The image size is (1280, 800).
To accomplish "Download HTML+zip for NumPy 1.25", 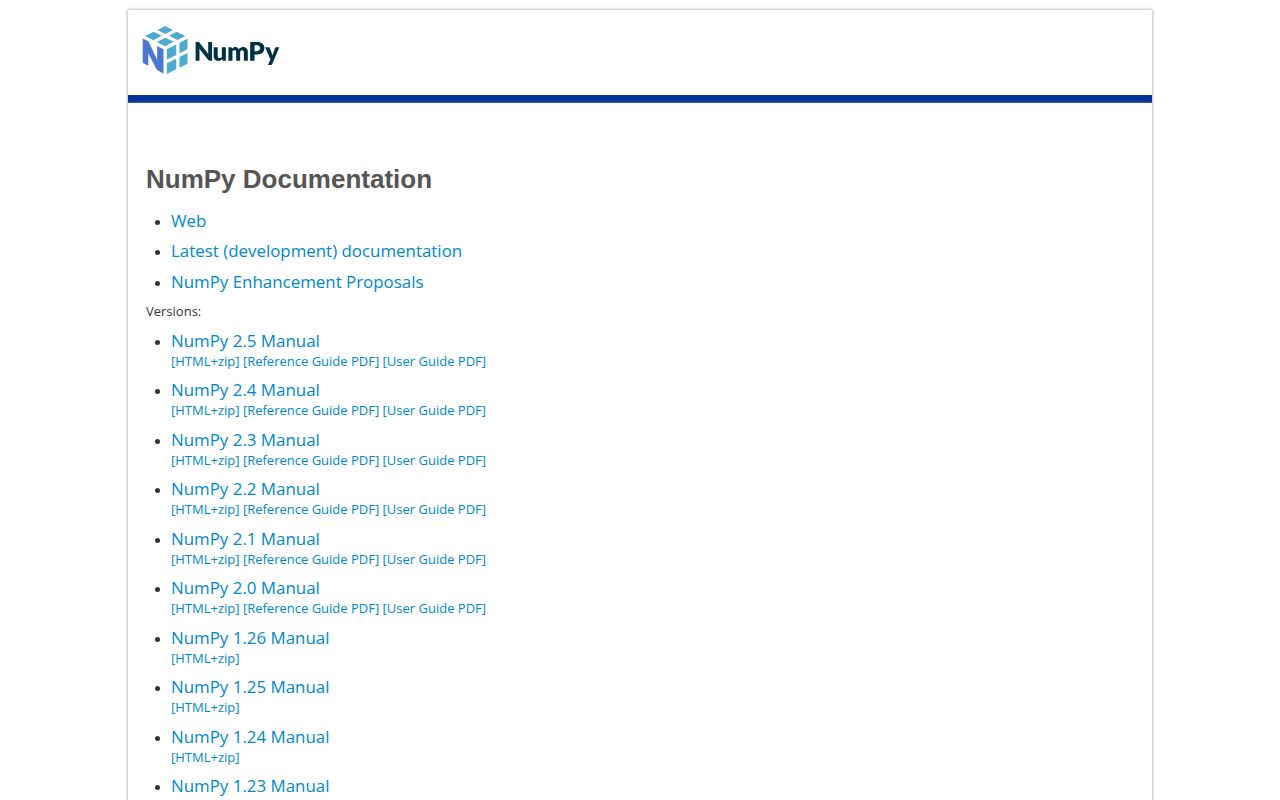I will (x=205, y=707).
